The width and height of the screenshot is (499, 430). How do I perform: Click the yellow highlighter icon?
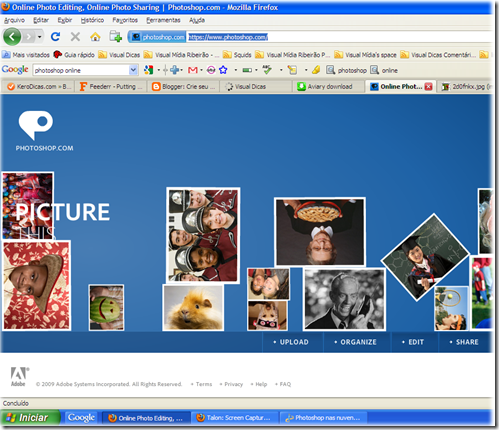[x=316, y=70]
